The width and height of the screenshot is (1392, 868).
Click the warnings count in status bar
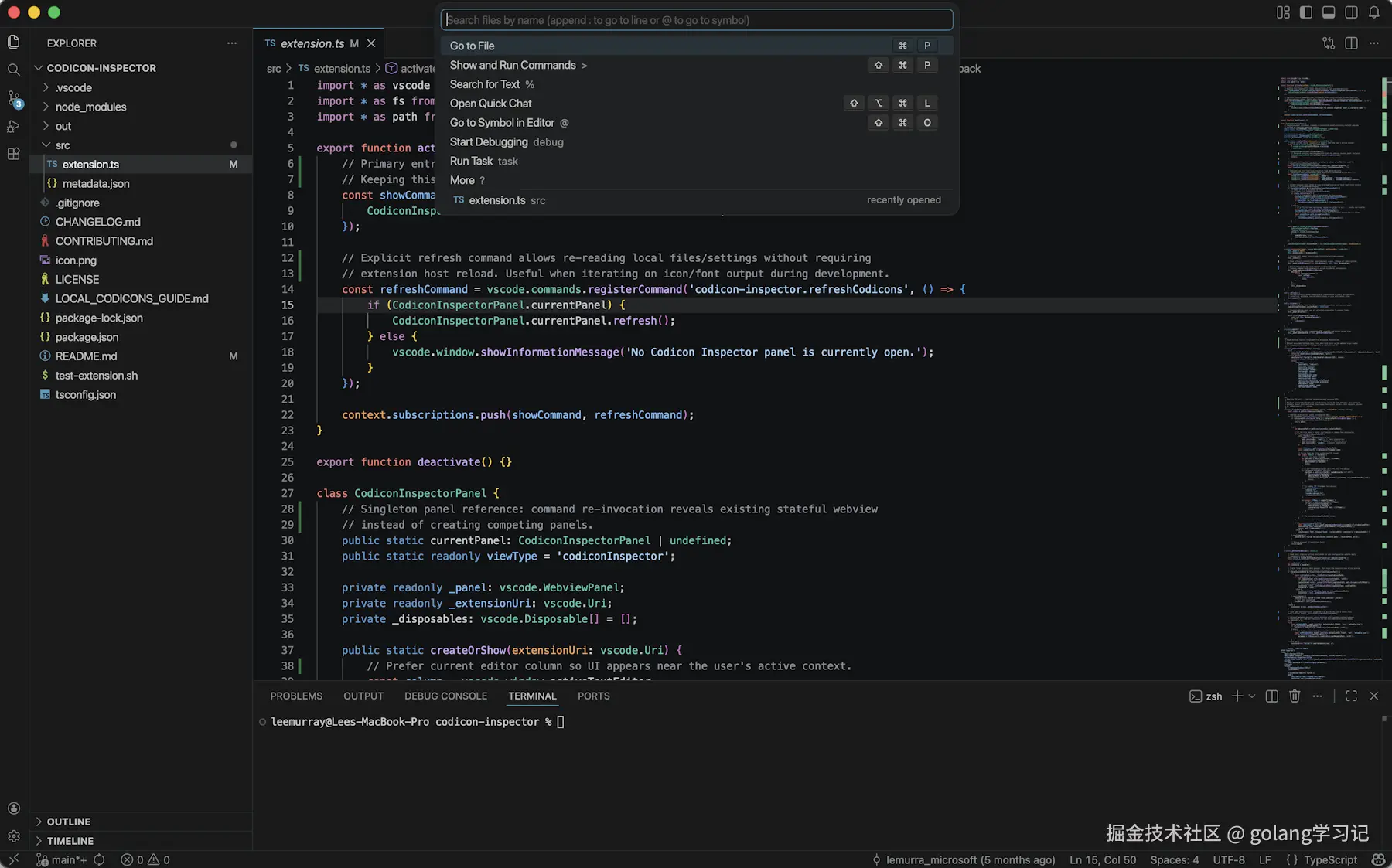pos(159,859)
